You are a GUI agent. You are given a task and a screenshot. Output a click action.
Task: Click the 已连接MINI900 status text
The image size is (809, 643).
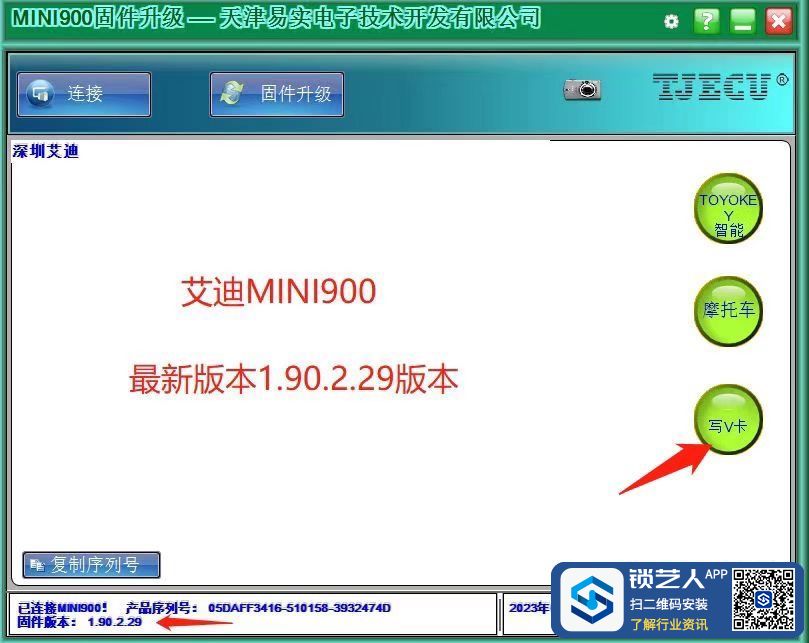pos(62,608)
